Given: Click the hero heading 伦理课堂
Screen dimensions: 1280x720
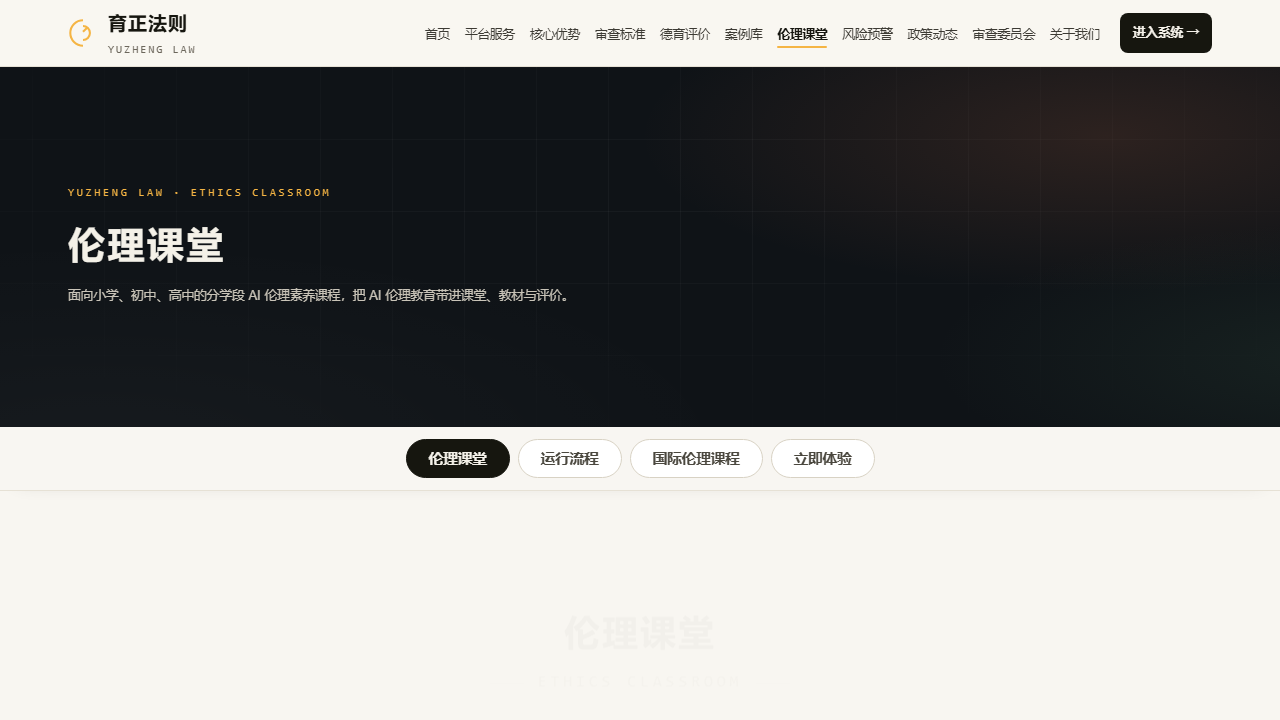Looking at the screenshot, I should point(146,245).
